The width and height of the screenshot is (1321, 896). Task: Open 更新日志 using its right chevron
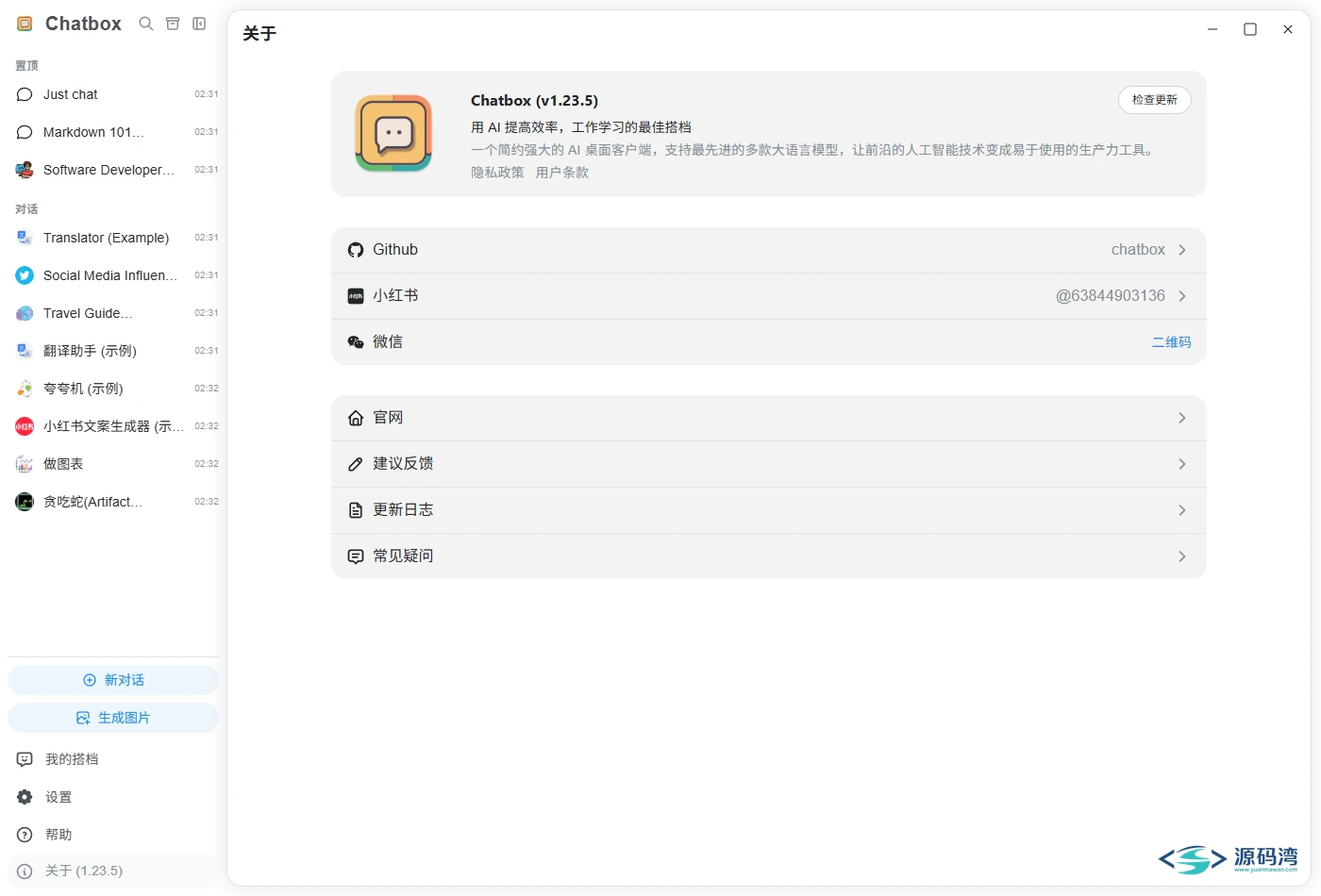[1182, 510]
